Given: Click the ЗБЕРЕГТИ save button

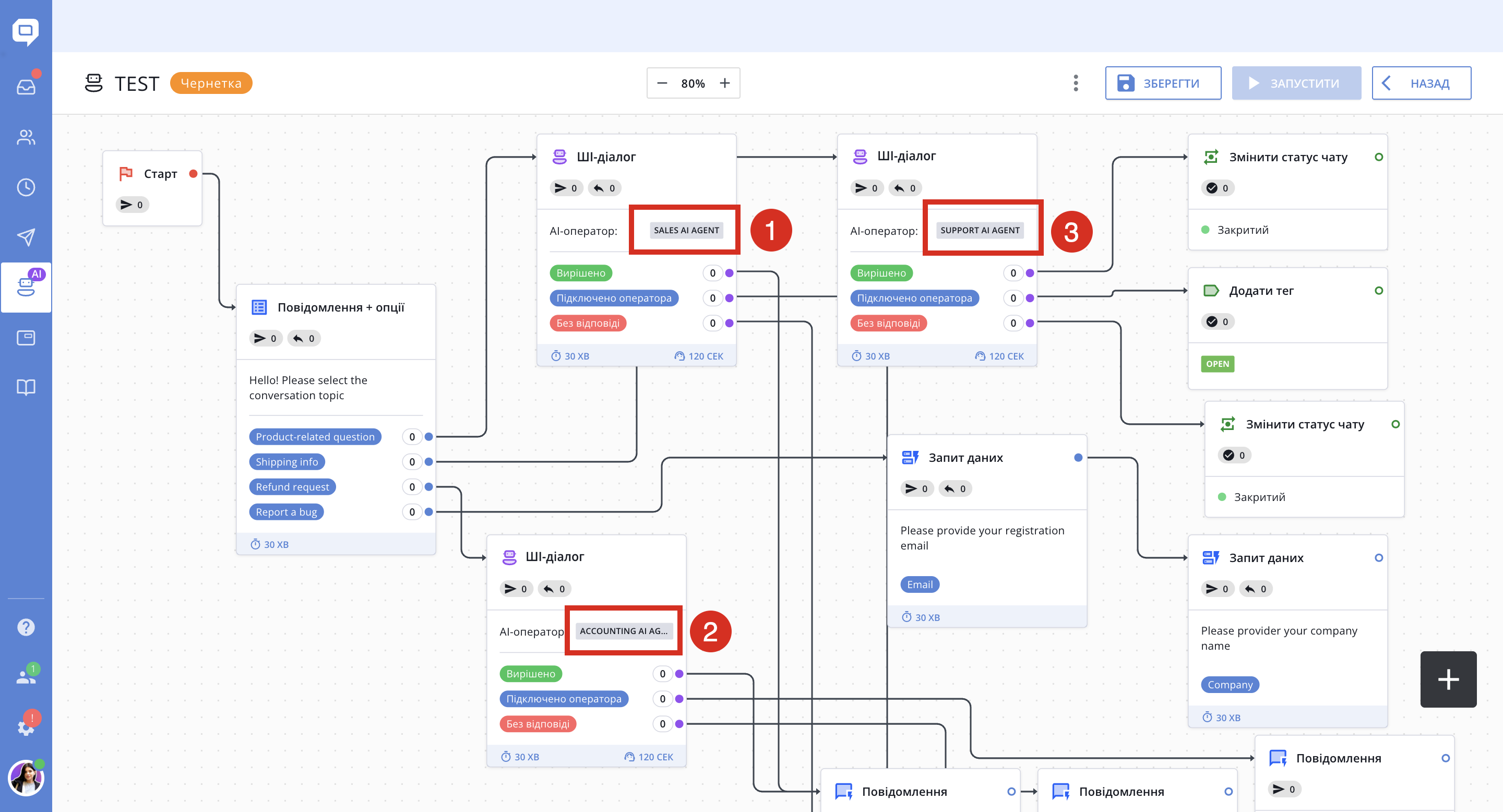Looking at the screenshot, I should point(1163,83).
